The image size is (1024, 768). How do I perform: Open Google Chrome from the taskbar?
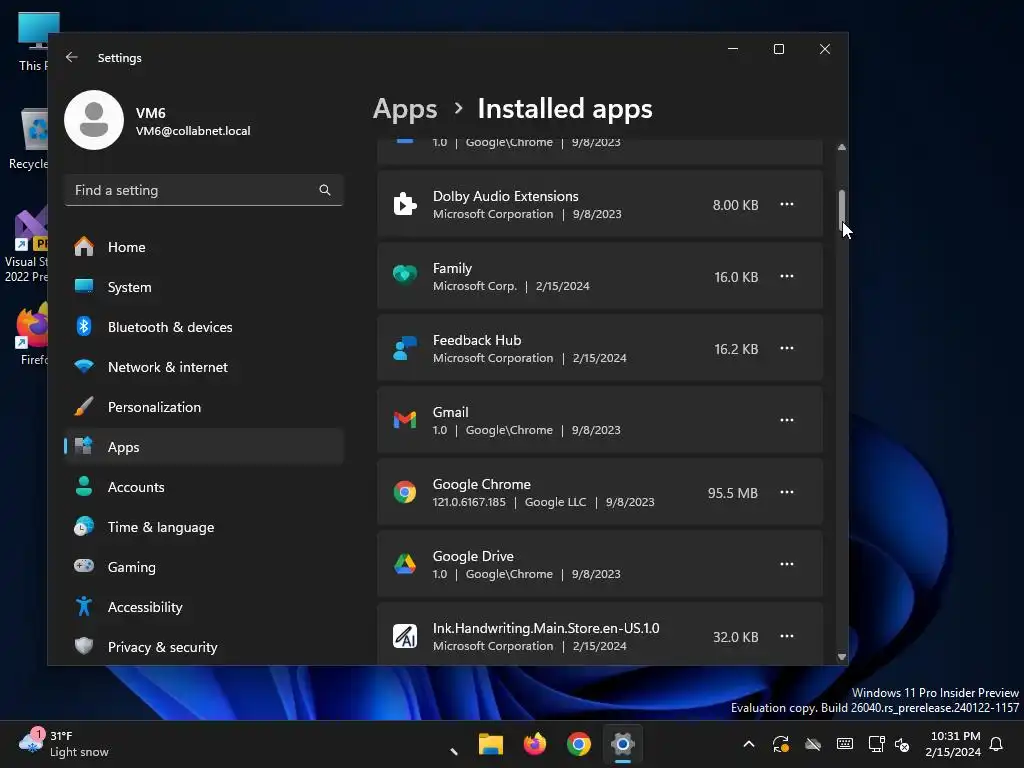pyautogui.click(x=579, y=744)
